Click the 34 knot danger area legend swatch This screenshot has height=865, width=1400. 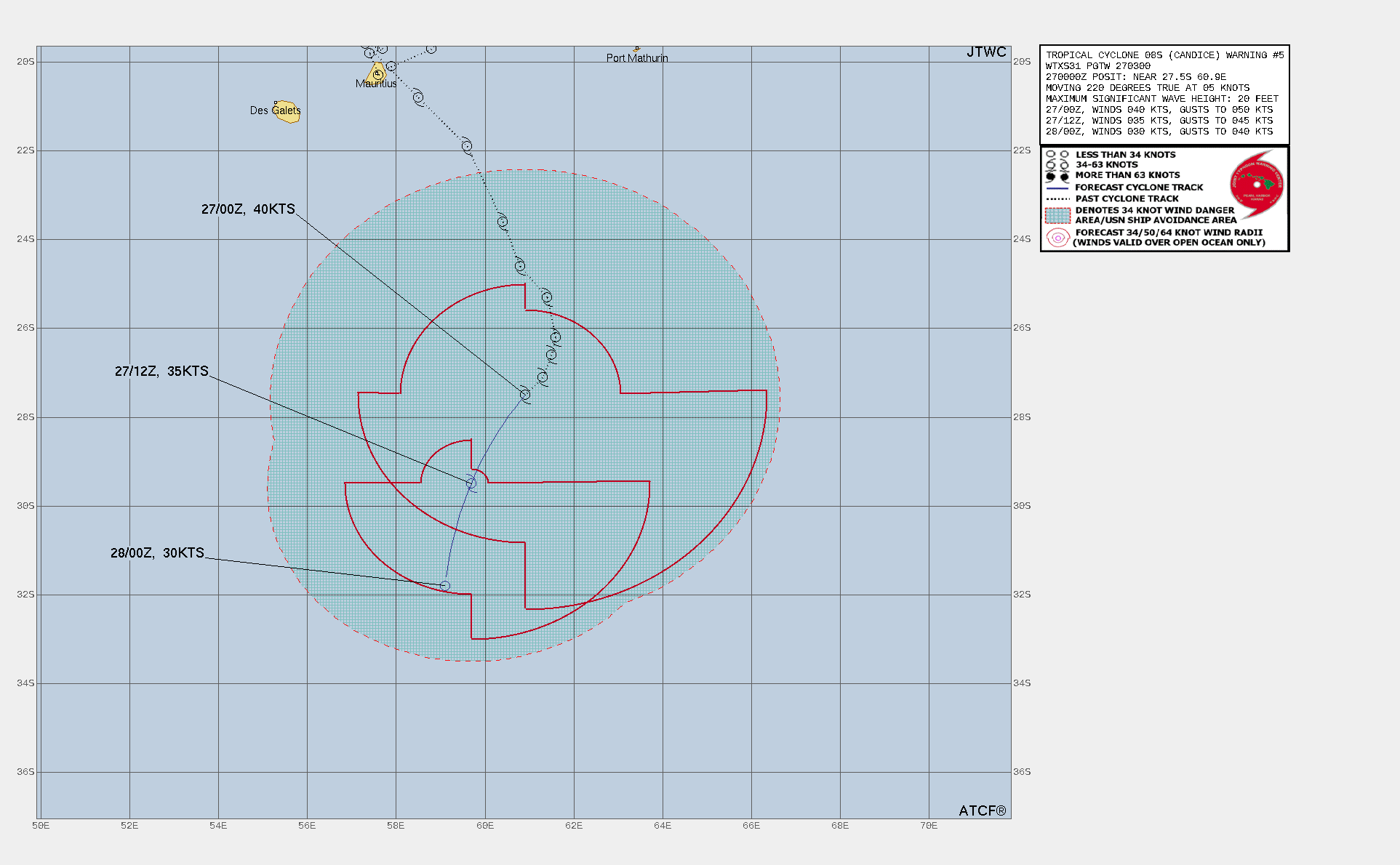[1058, 216]
